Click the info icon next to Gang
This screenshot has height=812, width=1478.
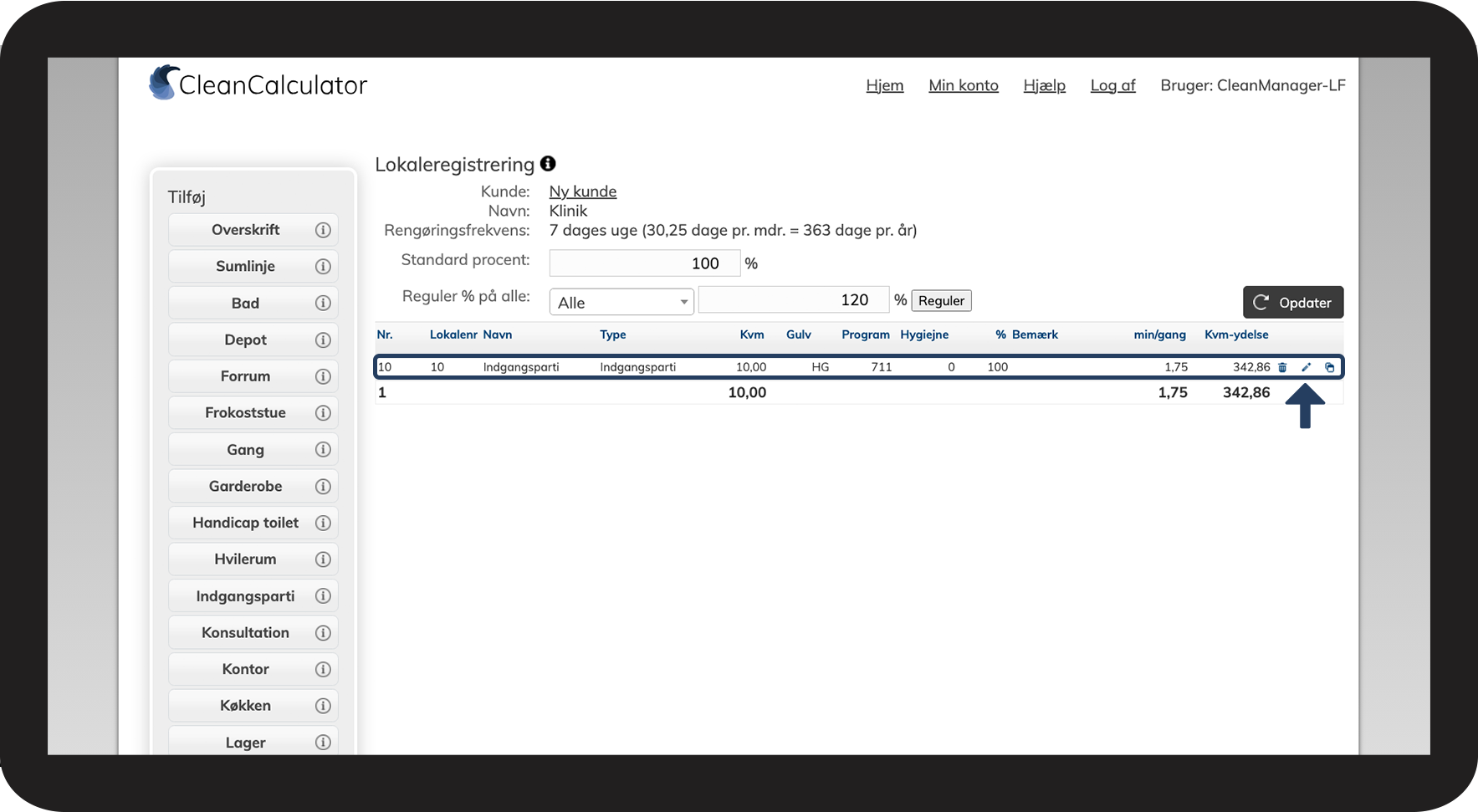(323, 450)
